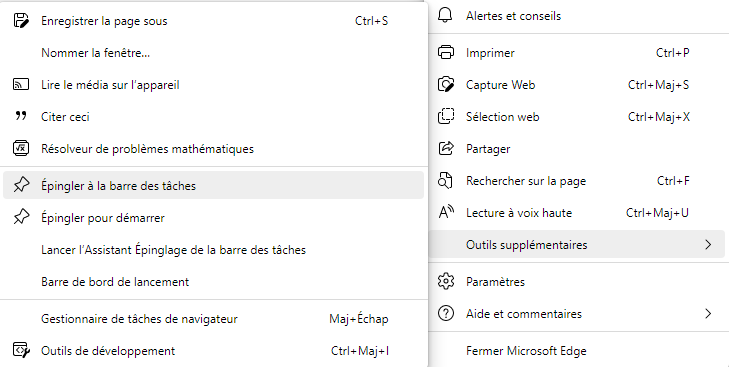Select Épingler à la barre des tâches

pos(213,185)
